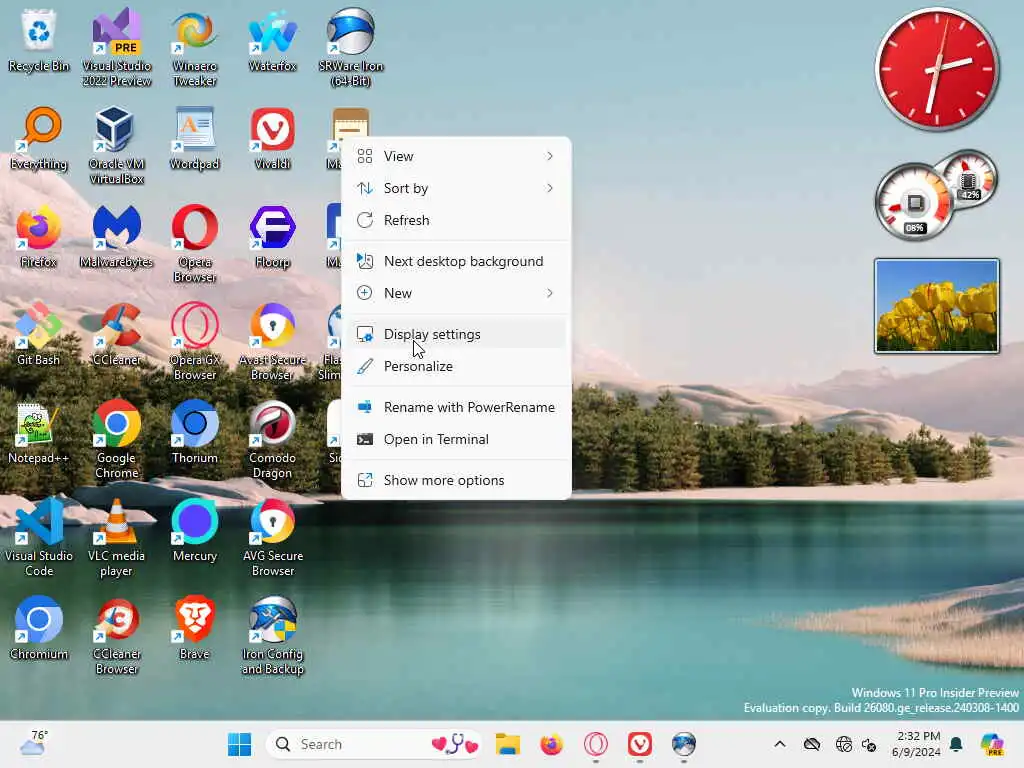Viewport: 1024px width, 768px height.
Task: Expand the View submenu
Action: (456, 156)
